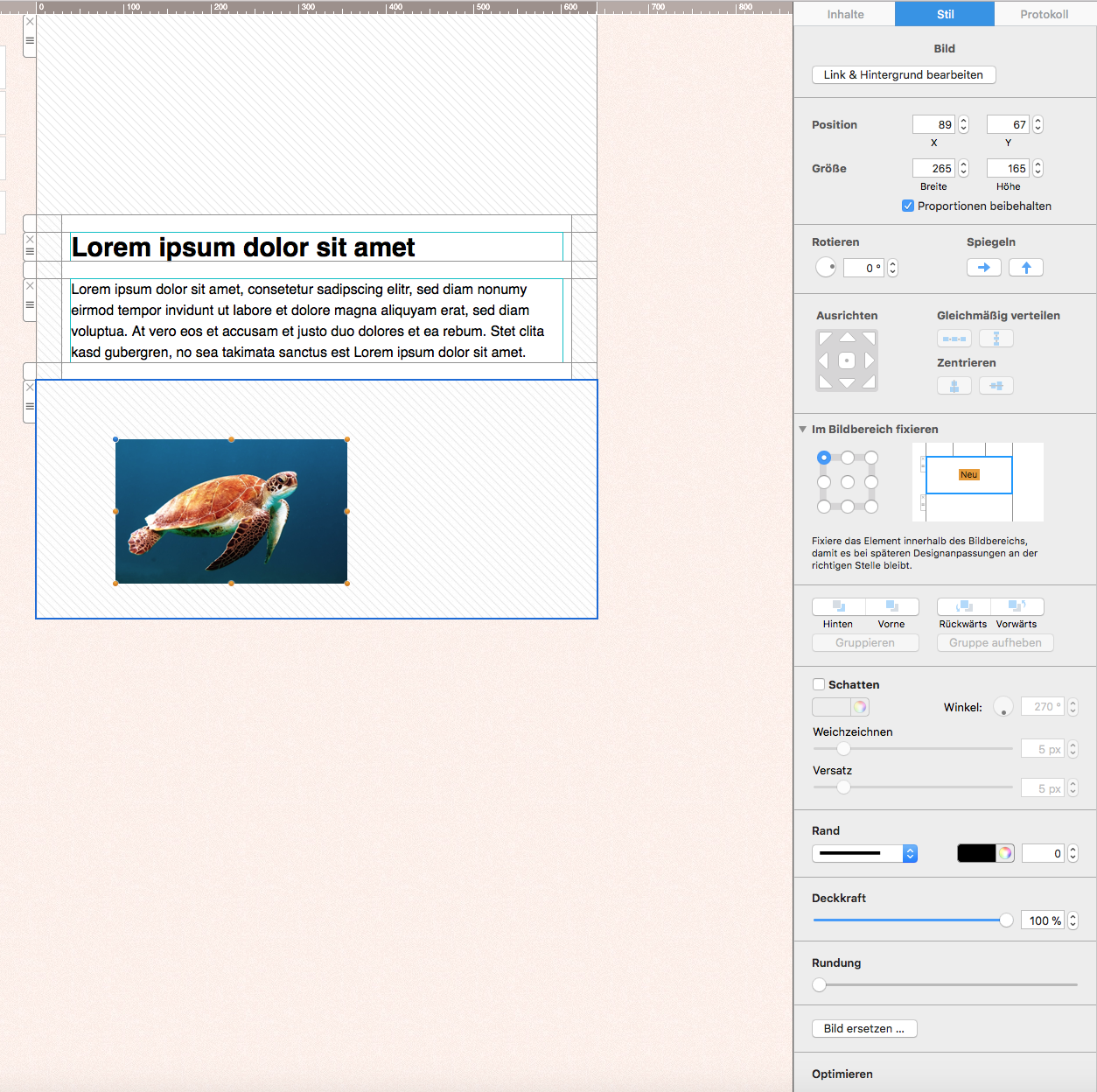Image resolution: width=1097 pixels, height=1092 pixels.
Task: Click the Gruppieren button
Action: (x=865, y=642)
